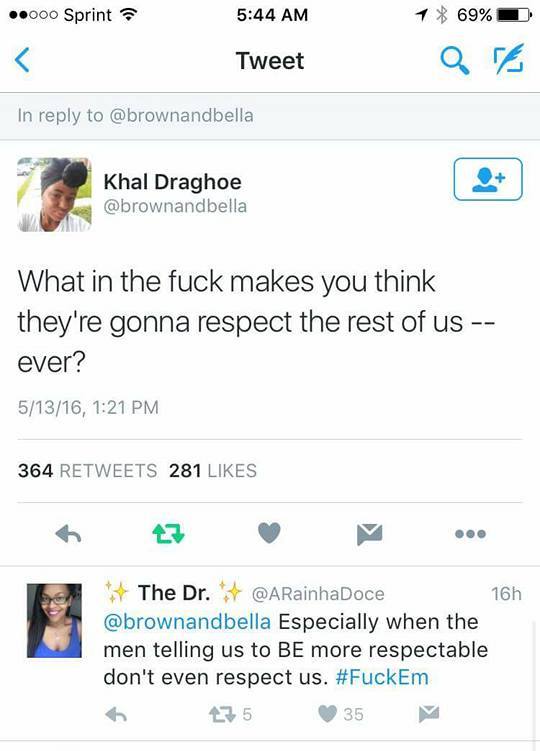Open the three-dots more options menu
This screenshot has width=540, height=751.
[x=471, y=534]
